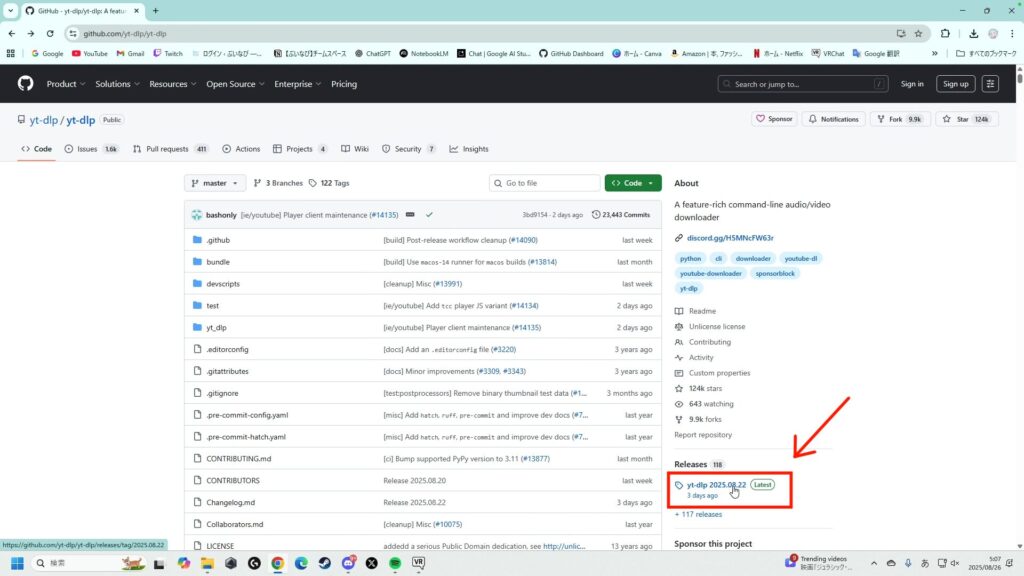
Task: Expand the Open Source header menu
Action: click(x=234, y=84)
